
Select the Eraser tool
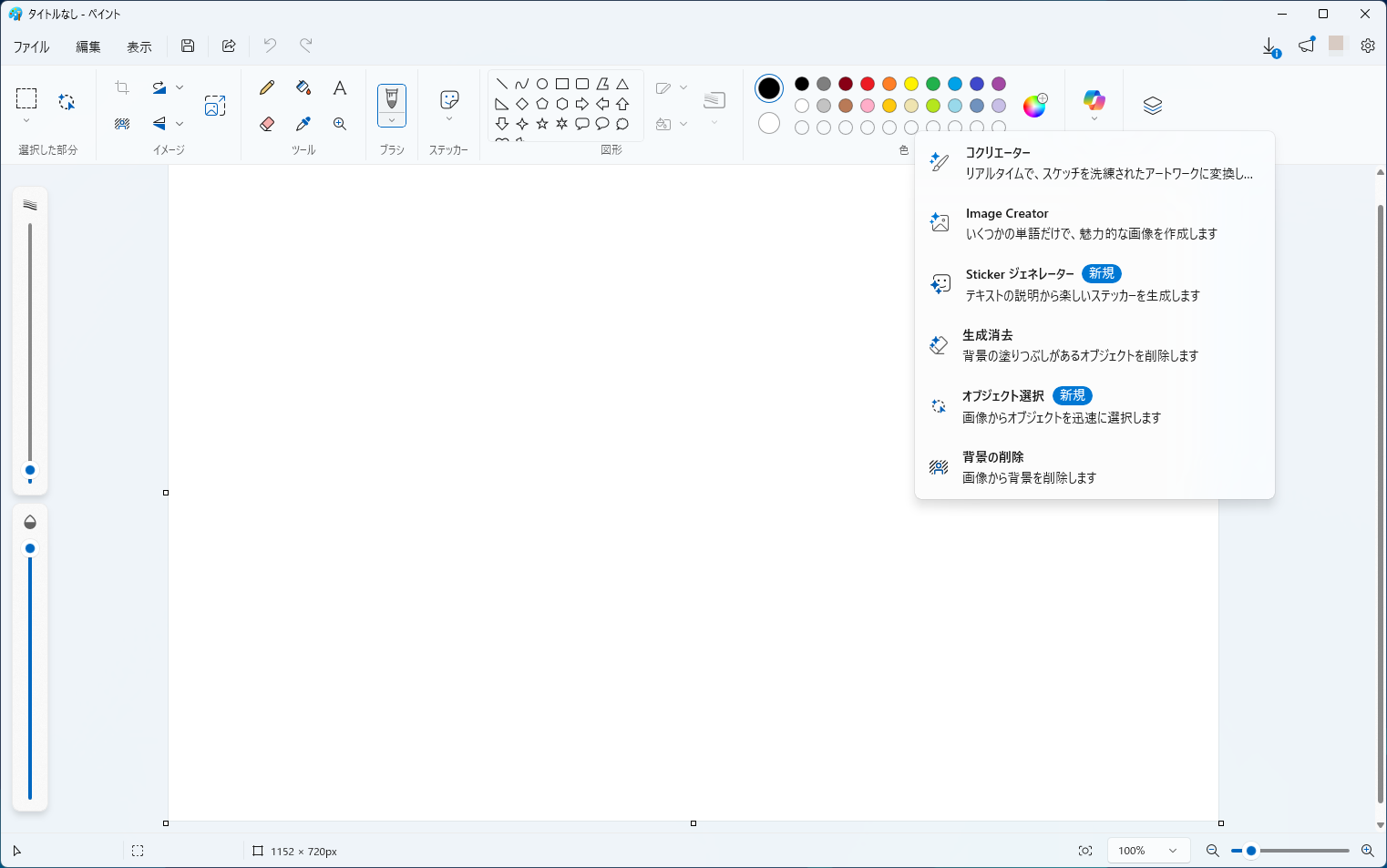click(266, 124)
